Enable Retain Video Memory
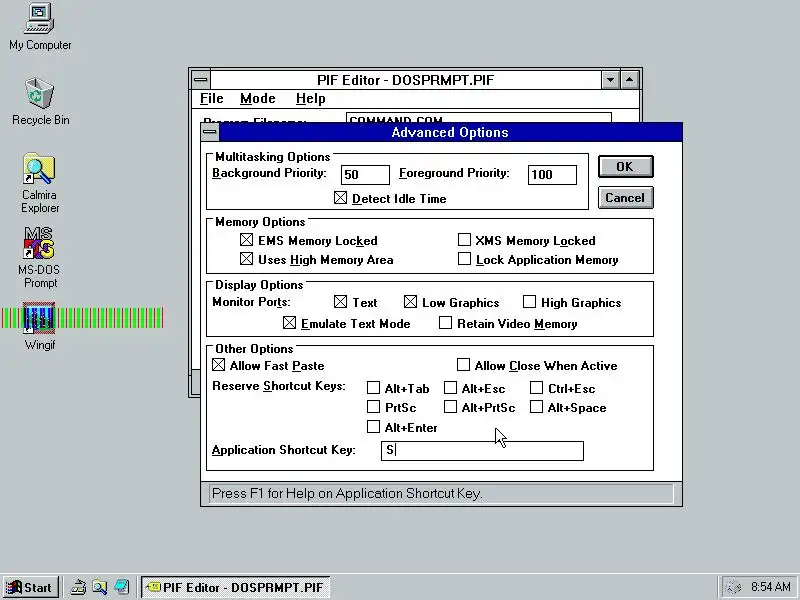Screen dimensions: 800x600 click(445, 323)
